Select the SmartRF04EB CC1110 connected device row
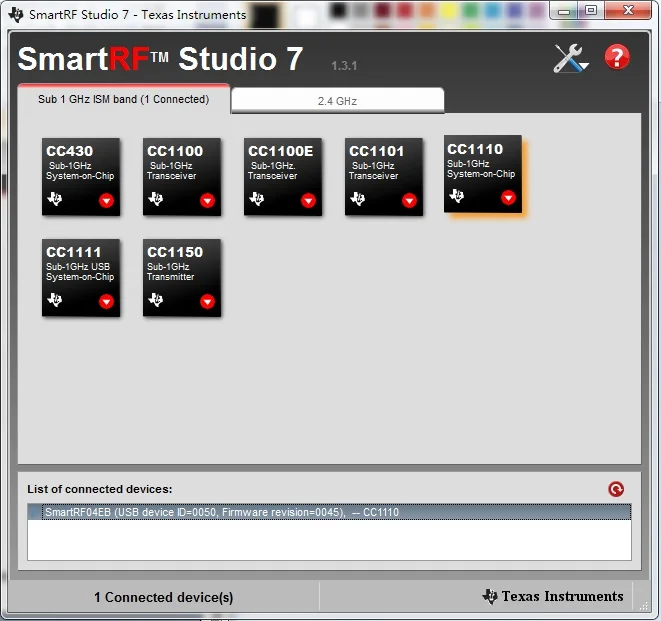Screen dimensions: 661x621 (x=329, y=512)
